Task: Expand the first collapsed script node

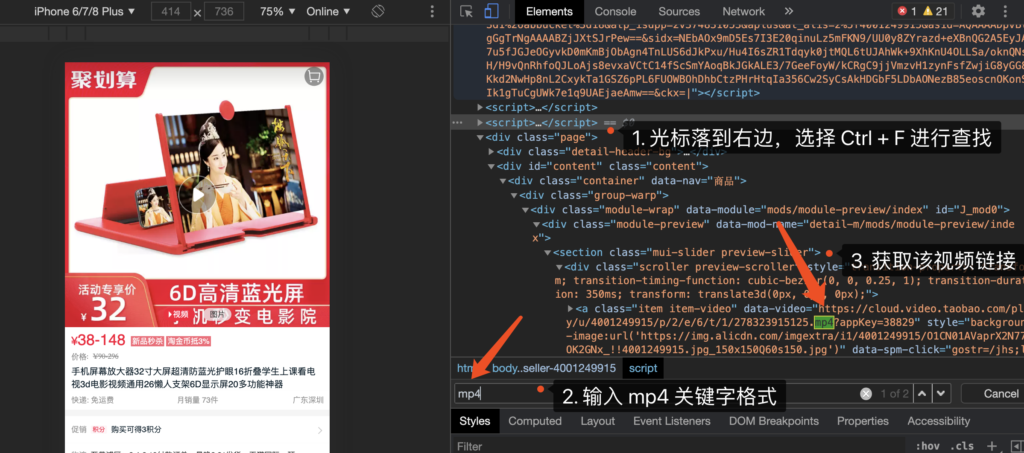Action: [481, 107]
